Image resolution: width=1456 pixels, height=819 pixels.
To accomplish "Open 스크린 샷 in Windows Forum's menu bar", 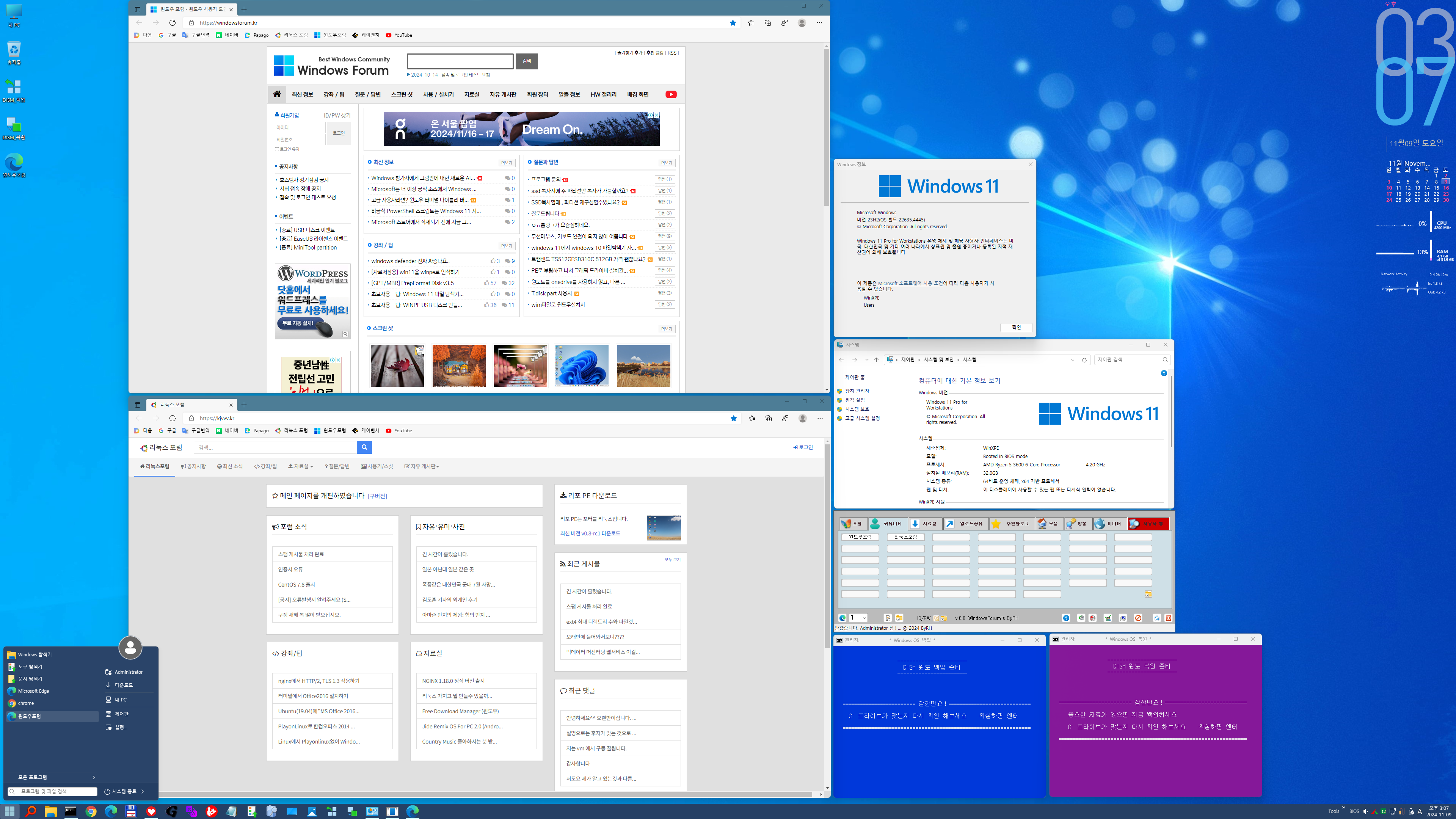I will [x=402, y=94].
